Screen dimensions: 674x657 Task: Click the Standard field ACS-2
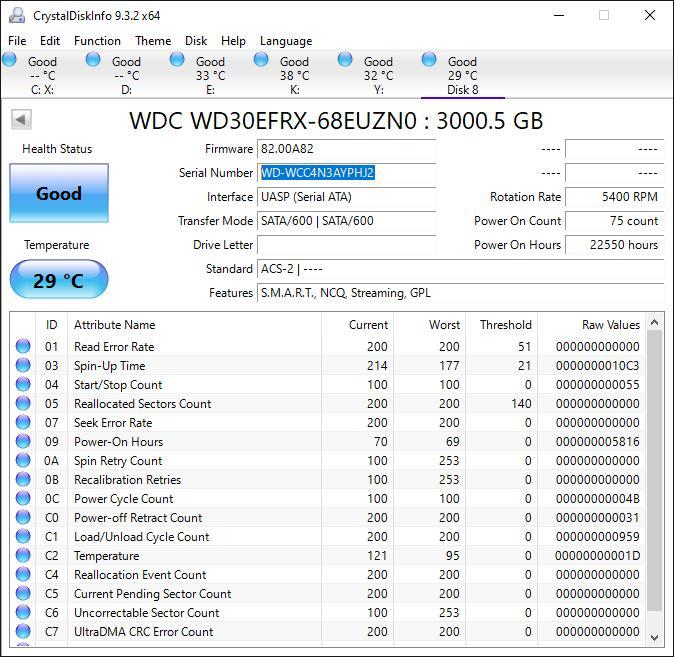(x=461, y=269)
